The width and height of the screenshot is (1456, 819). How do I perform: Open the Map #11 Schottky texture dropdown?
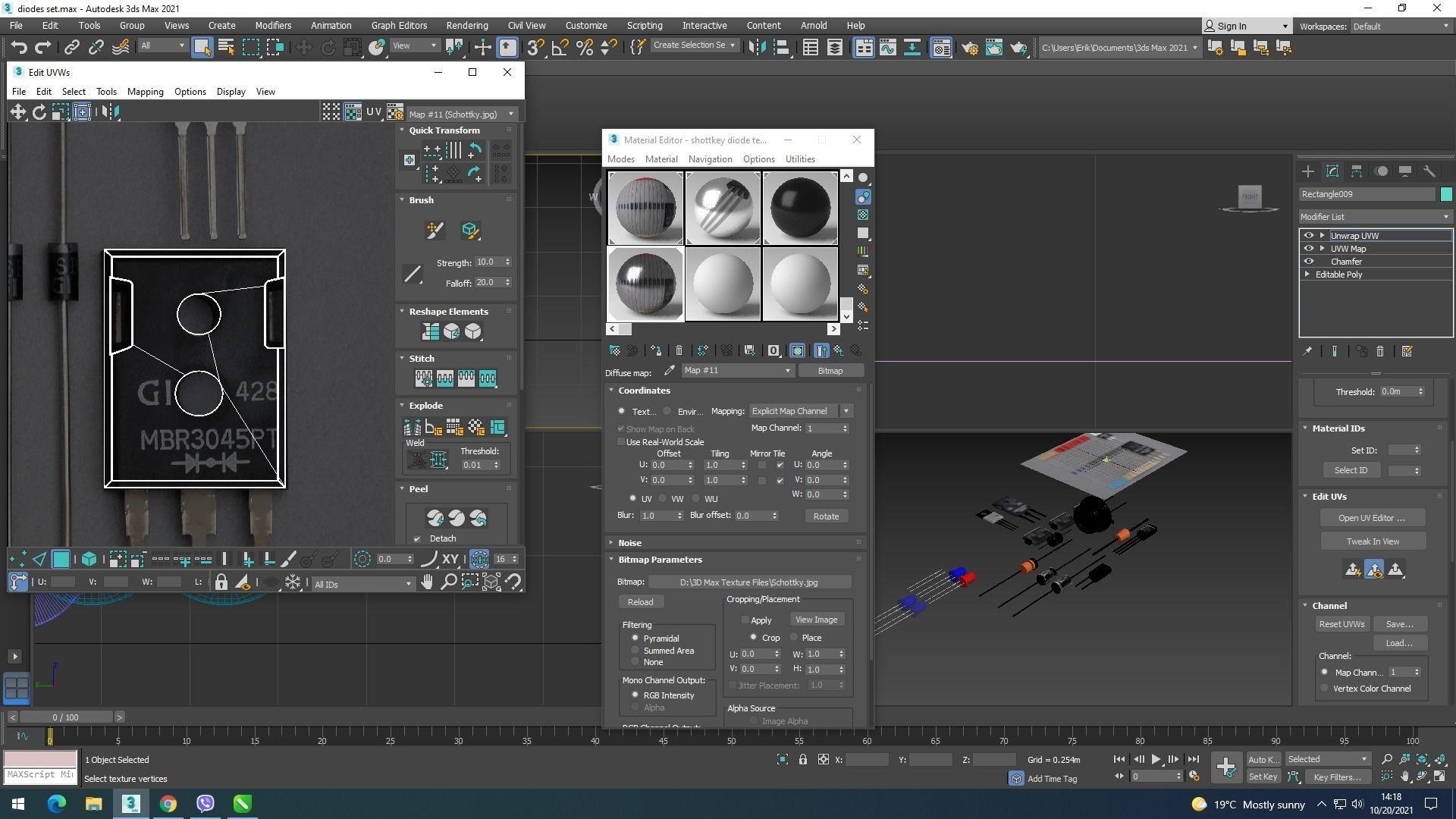pyautogui.click(x=461, y=115)
